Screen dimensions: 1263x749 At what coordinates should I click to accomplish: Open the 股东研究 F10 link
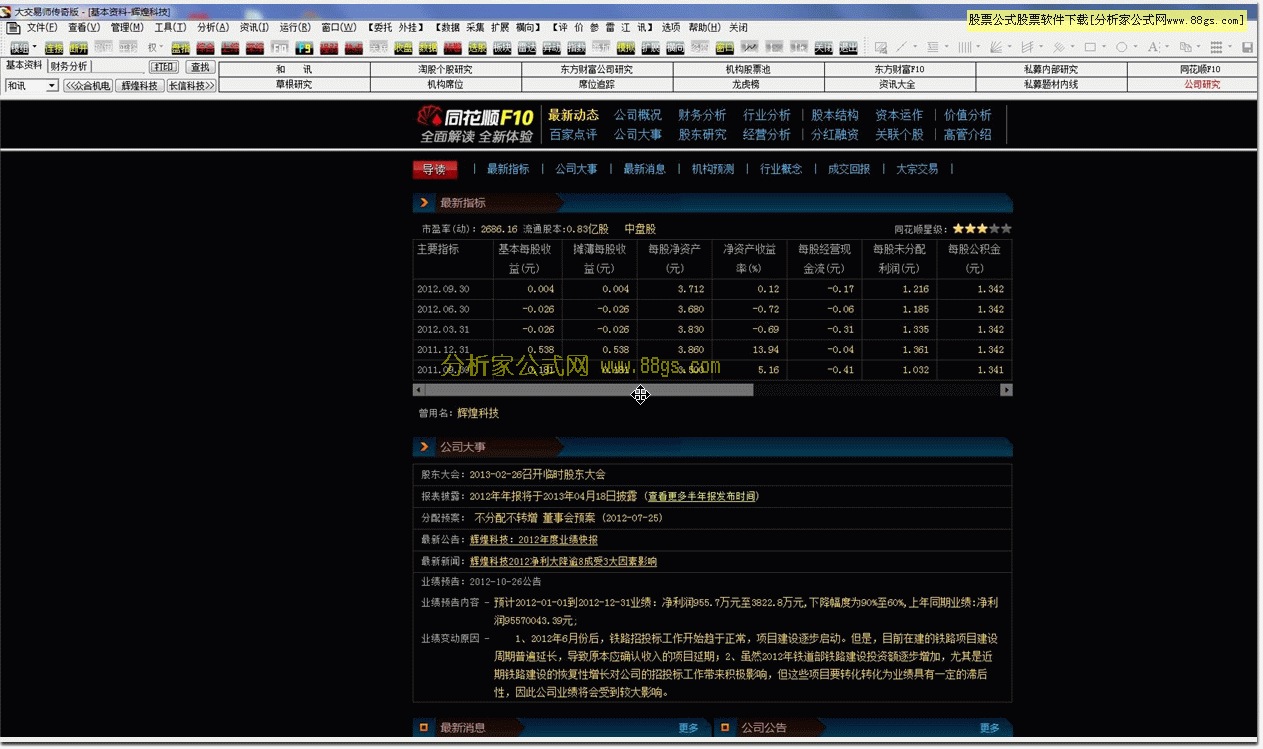click(703, 134)
